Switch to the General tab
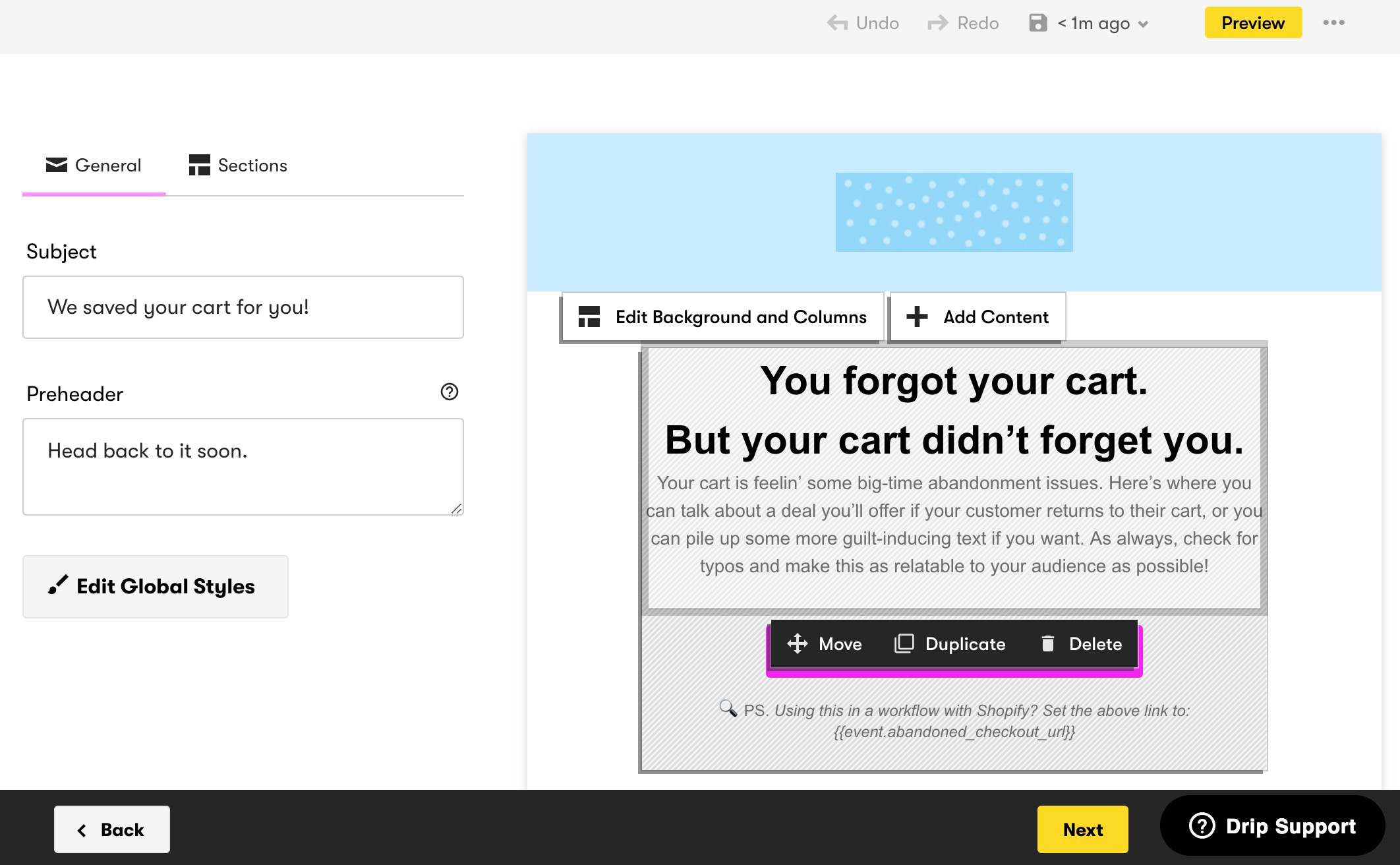1400x865 pixels. point(94,165)
